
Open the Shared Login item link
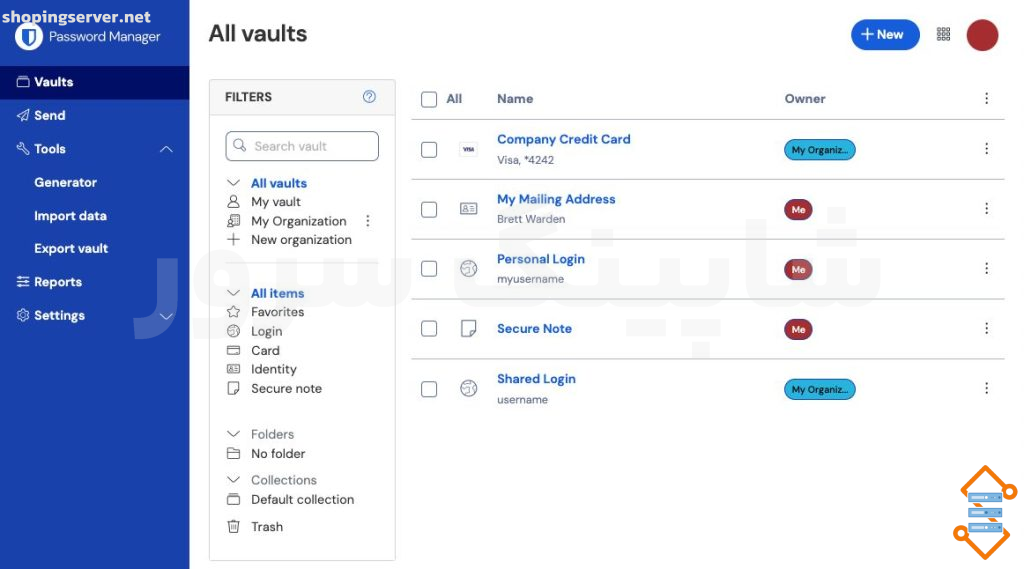(x=536, y=379)
